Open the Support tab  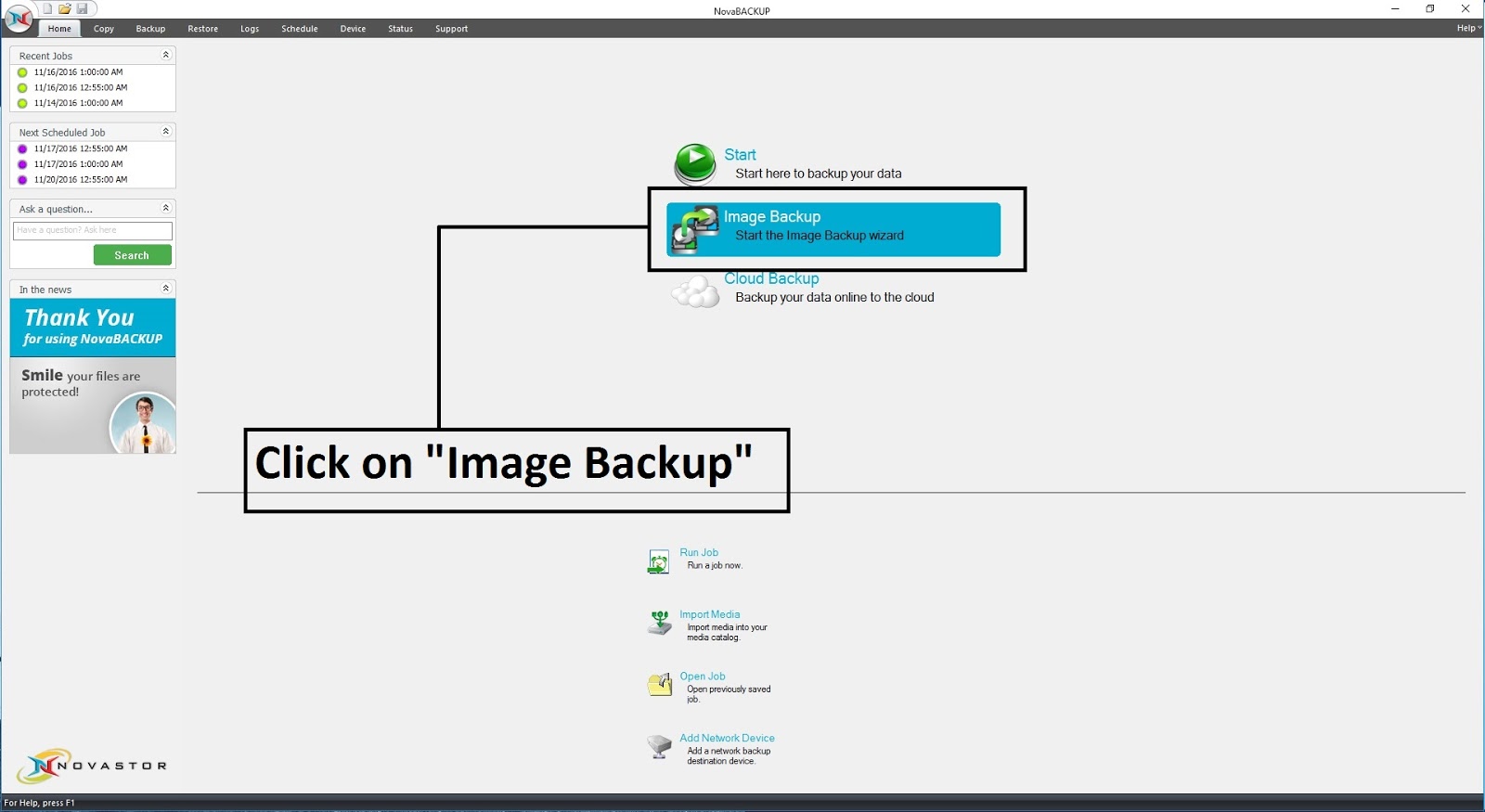[452, 29]
